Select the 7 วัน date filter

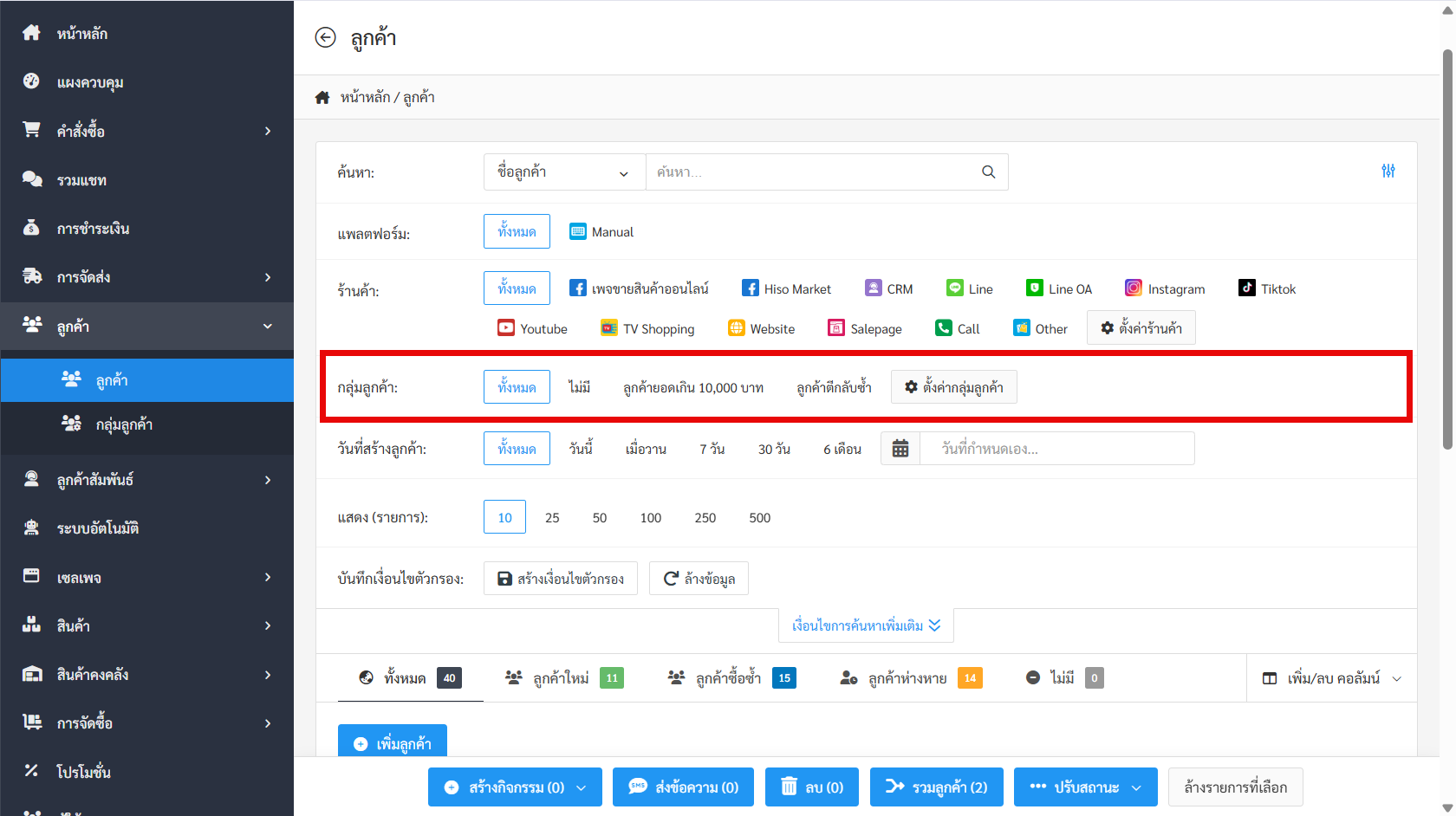(x=712, y=450)
